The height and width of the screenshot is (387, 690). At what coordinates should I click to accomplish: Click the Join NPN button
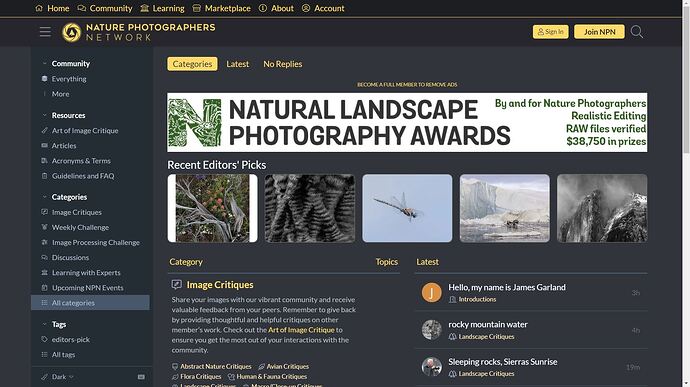coord(599,32)
